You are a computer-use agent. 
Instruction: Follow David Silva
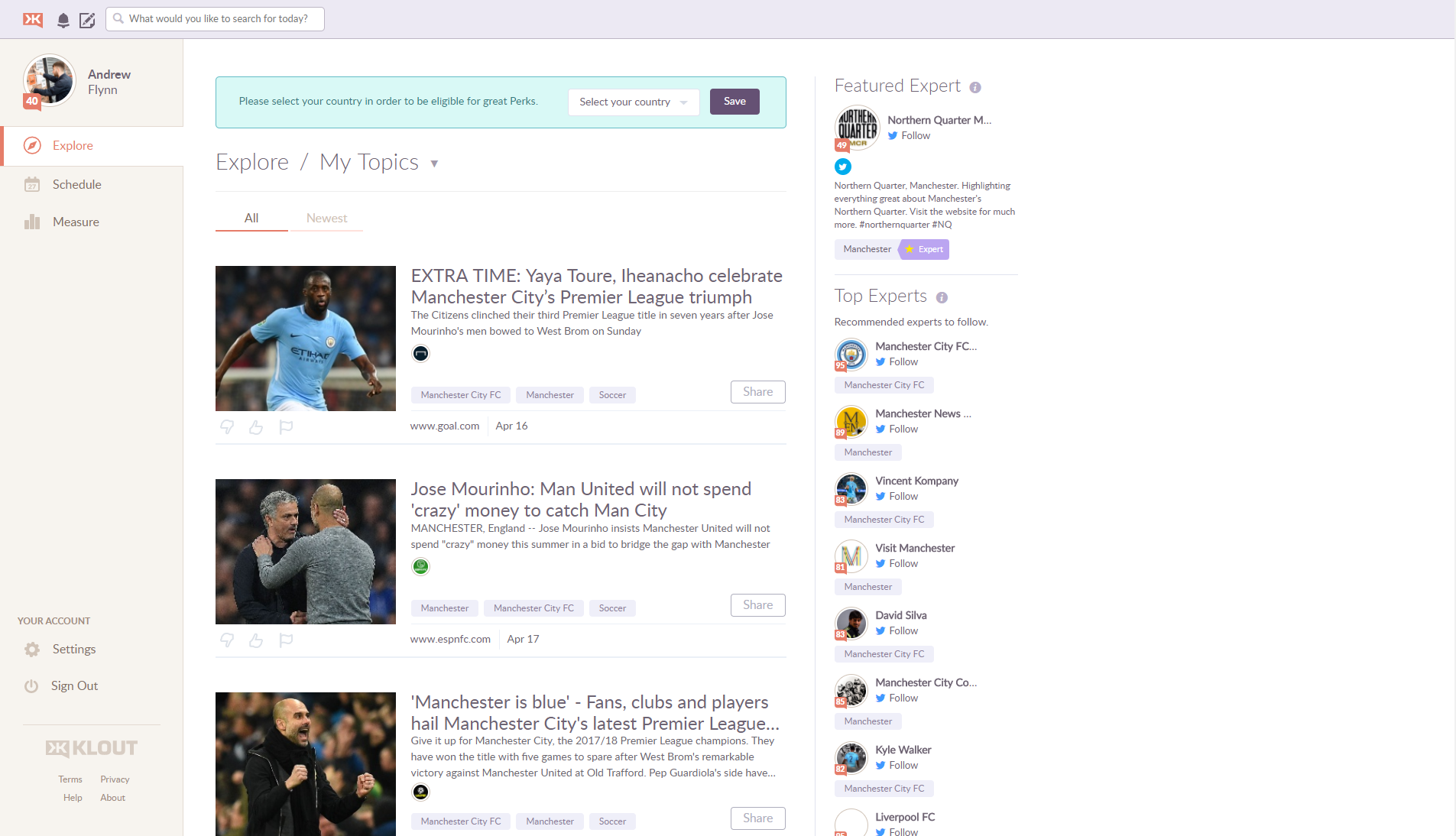click(x=897, y=630)
